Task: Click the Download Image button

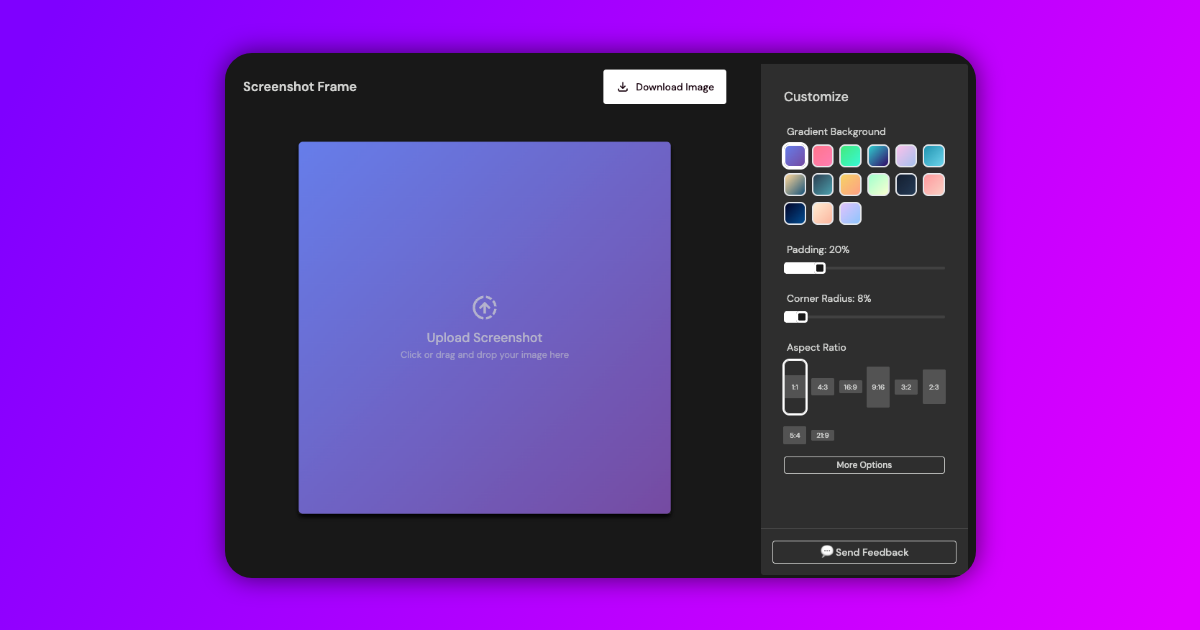Action: click(665, 87)
